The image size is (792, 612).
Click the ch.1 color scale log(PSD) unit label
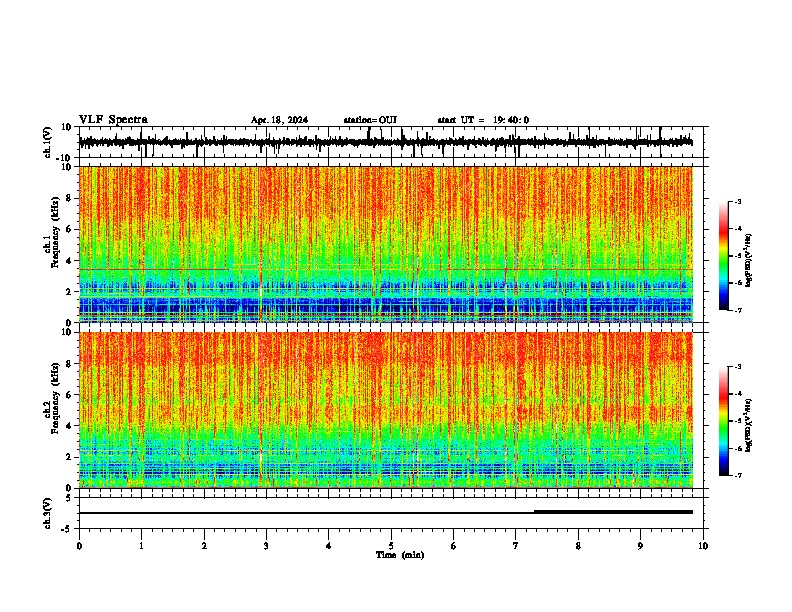click(749, 261)
